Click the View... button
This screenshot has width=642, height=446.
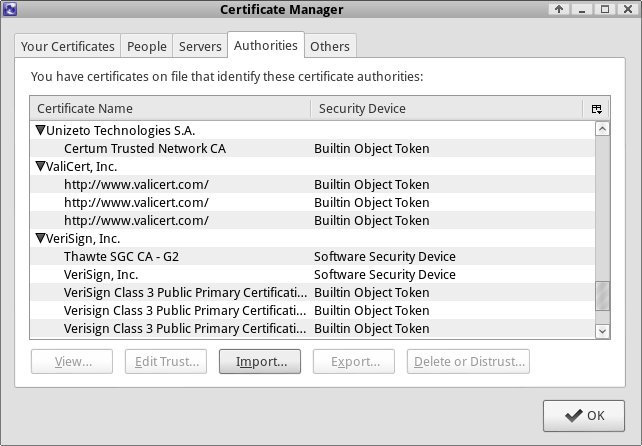(72, 362)
